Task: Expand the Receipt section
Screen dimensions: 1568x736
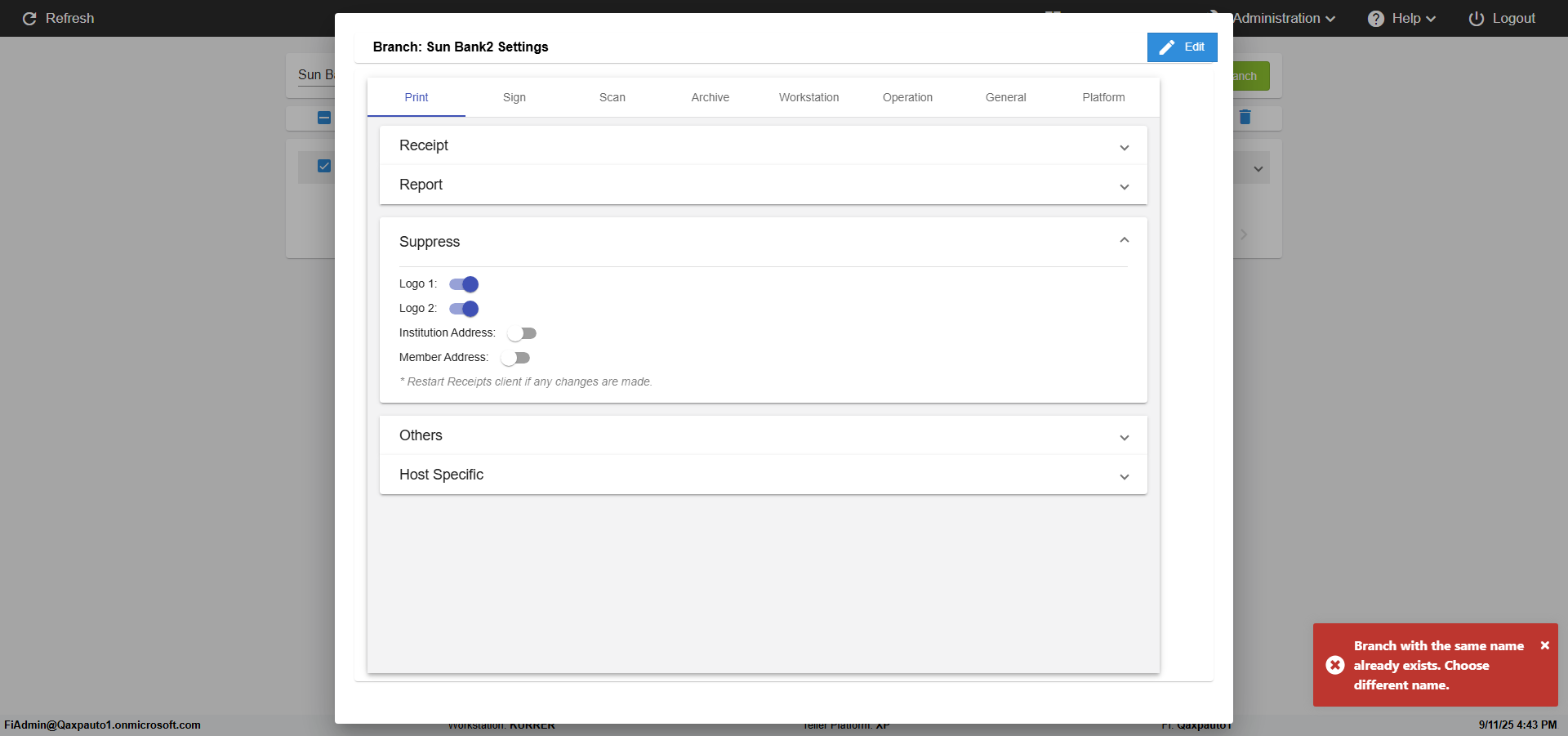Action: pos(1125,148)
